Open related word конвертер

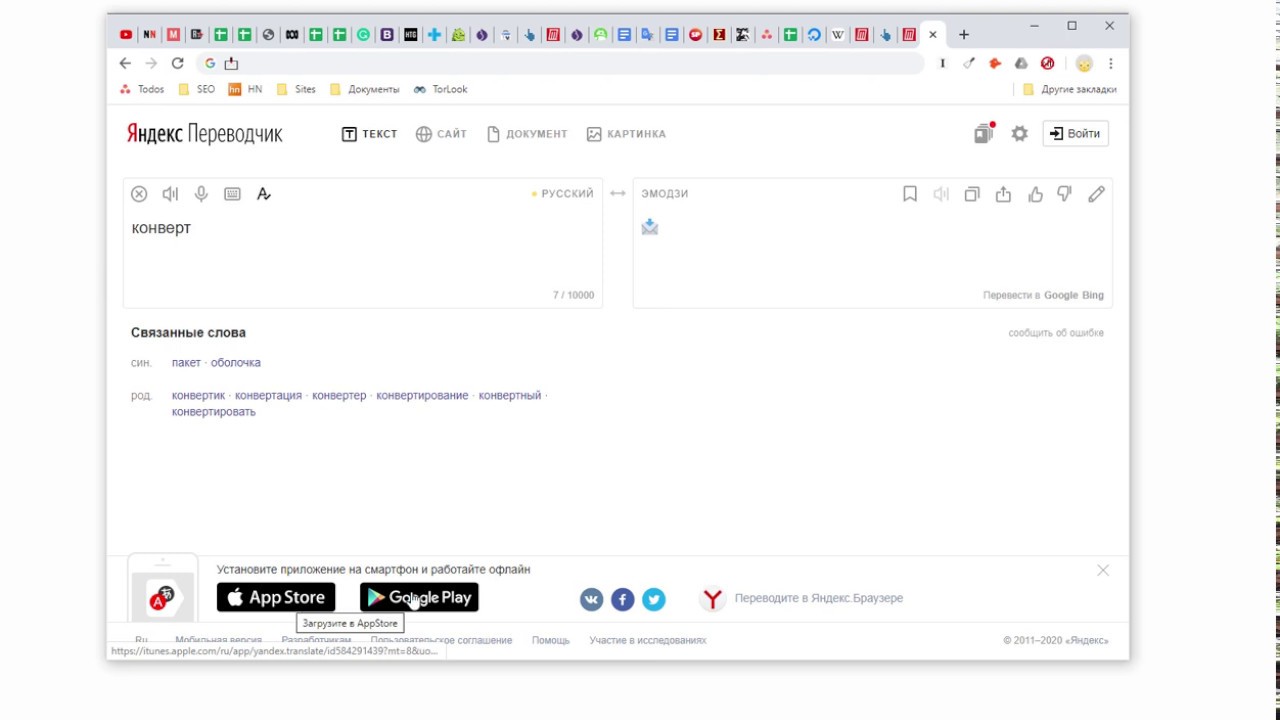[x=339, y=395]
